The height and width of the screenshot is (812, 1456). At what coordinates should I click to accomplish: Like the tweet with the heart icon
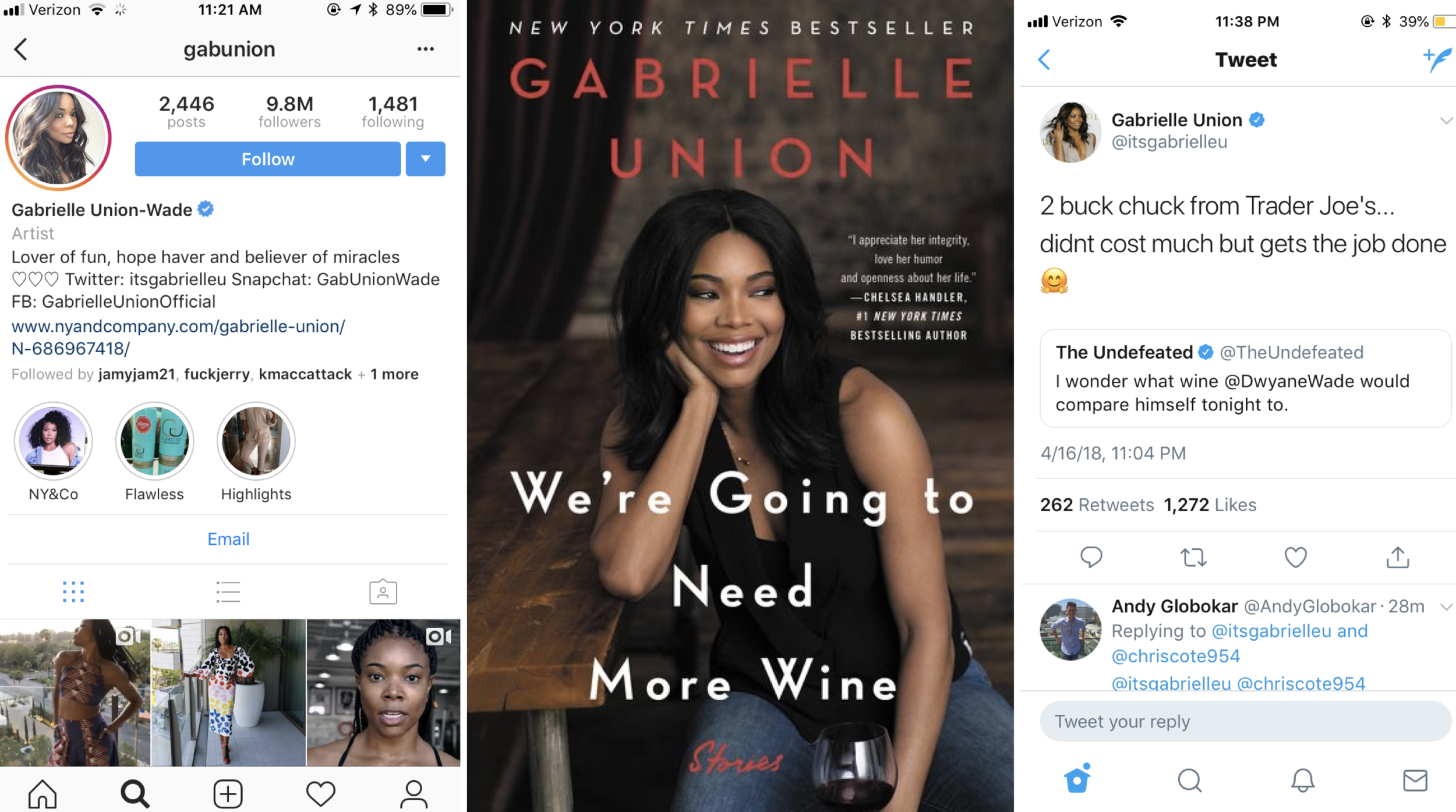tap(1296, 558)
